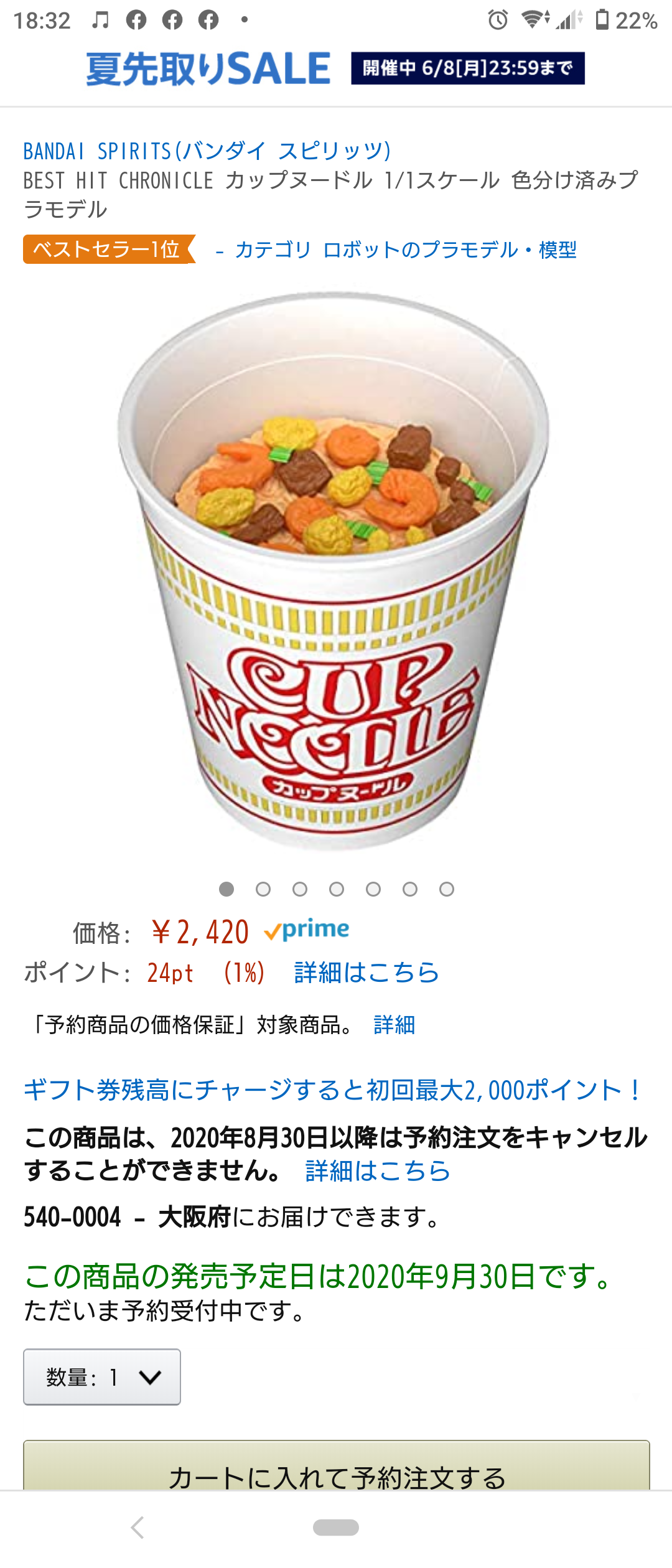Image resolution: width=672 pixels, height=1568 pixels.
Task: Tap the prime badge next to price
Action: pos(306,930)
